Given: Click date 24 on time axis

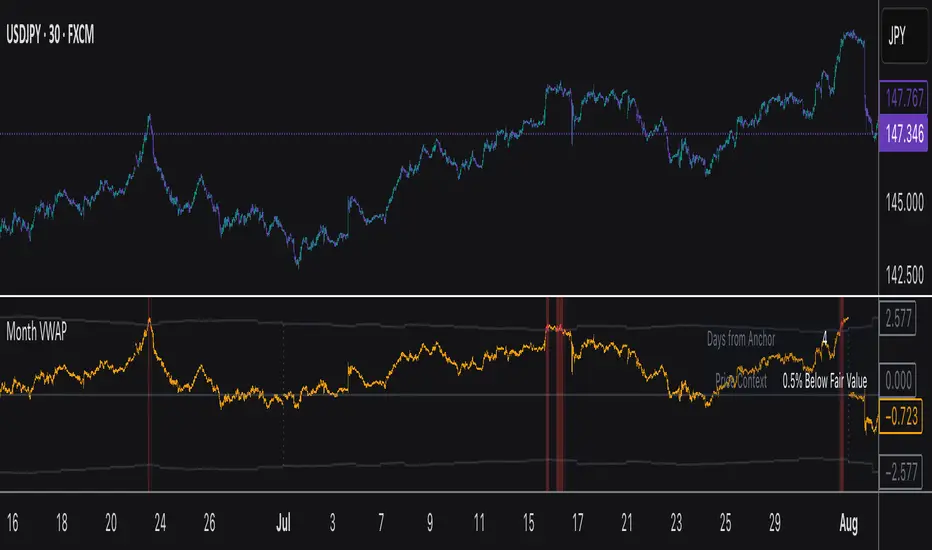Looking at the screenshot, I should [160, 523].
